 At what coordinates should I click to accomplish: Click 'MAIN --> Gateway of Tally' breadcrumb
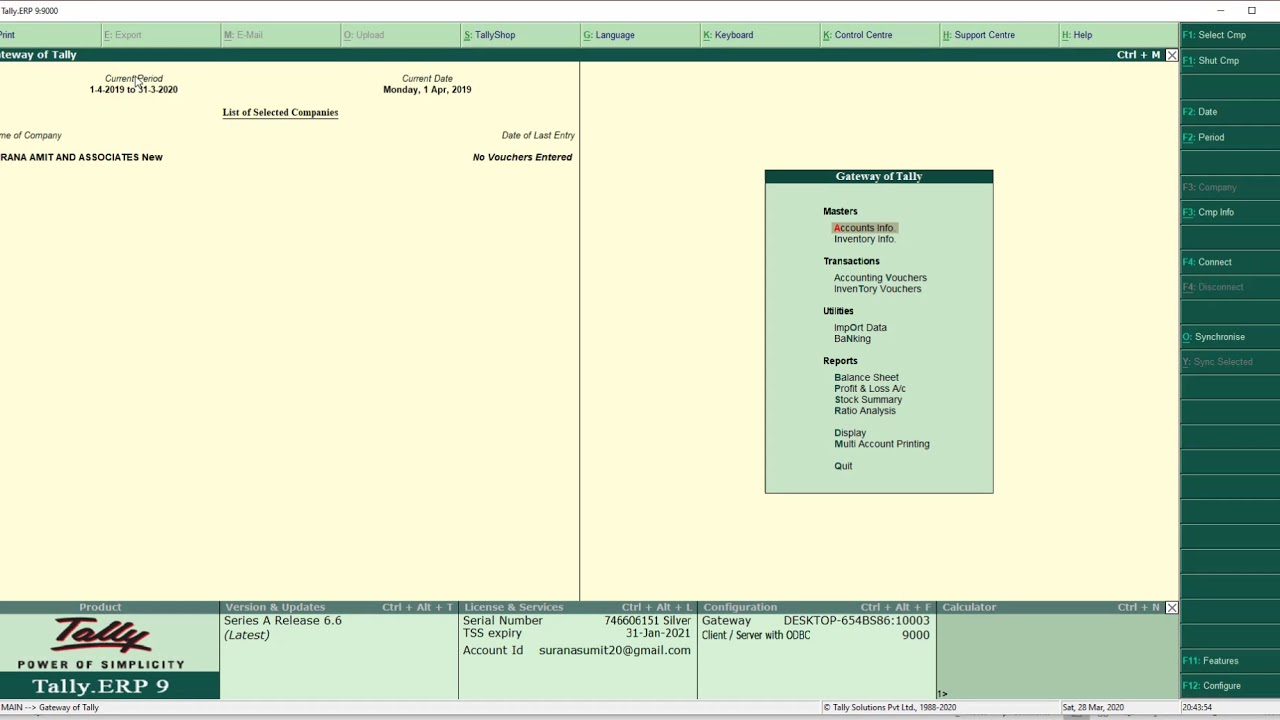50,708
